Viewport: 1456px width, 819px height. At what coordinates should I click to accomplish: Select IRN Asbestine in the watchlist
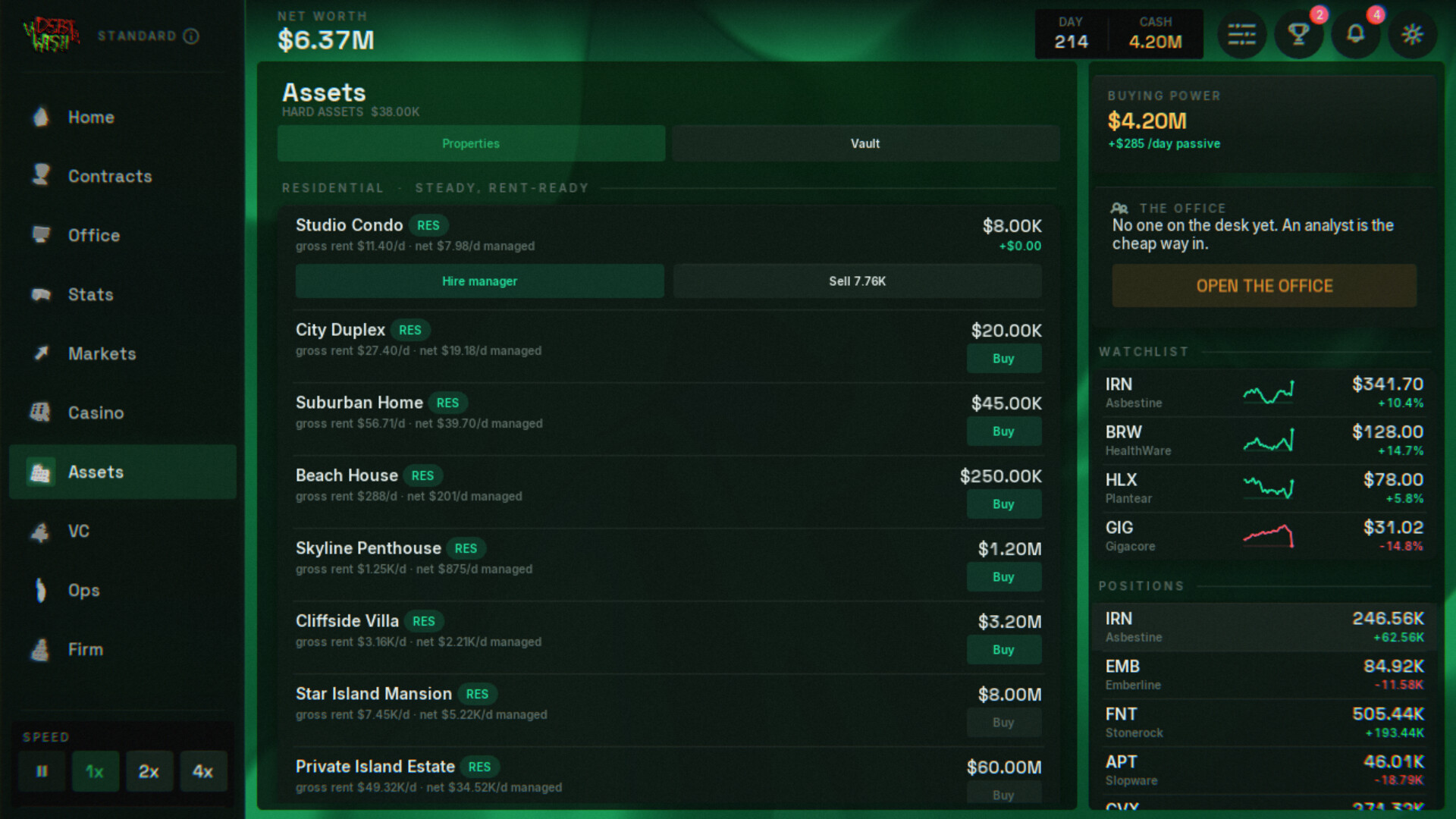click(x=1263, y=393)
